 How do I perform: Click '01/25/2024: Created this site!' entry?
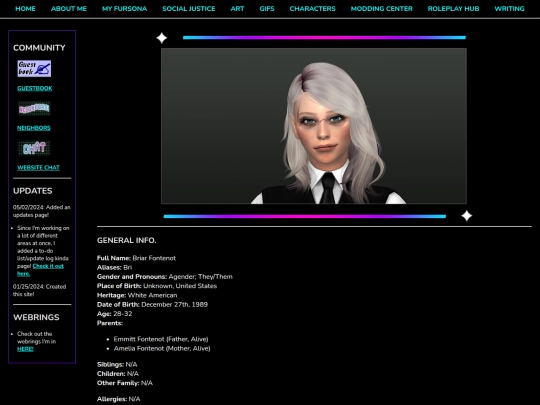click(39, 290)
